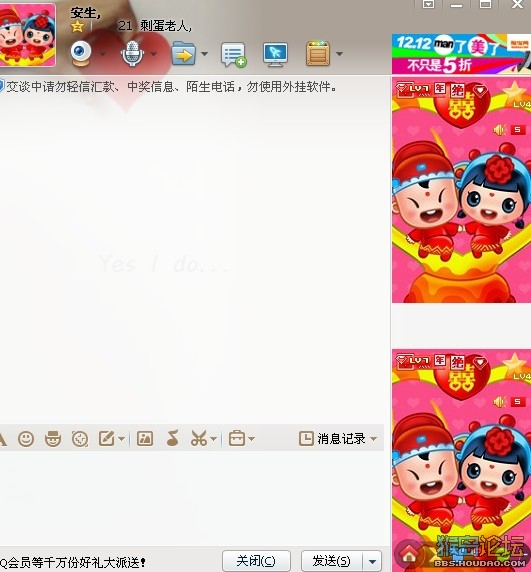Maximize the chat window
531x572 pixels.
click(485, 4)
